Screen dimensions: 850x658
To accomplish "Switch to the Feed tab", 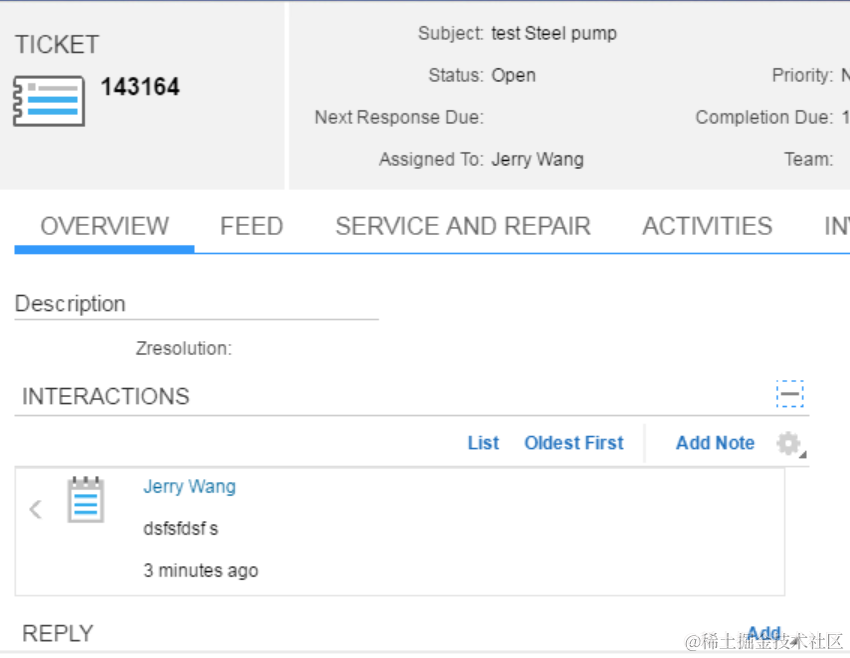I will click(252, 226).
